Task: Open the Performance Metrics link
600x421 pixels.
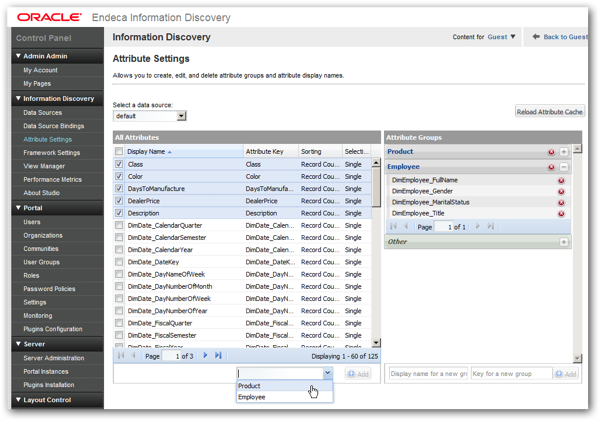Action: [52, 179]
